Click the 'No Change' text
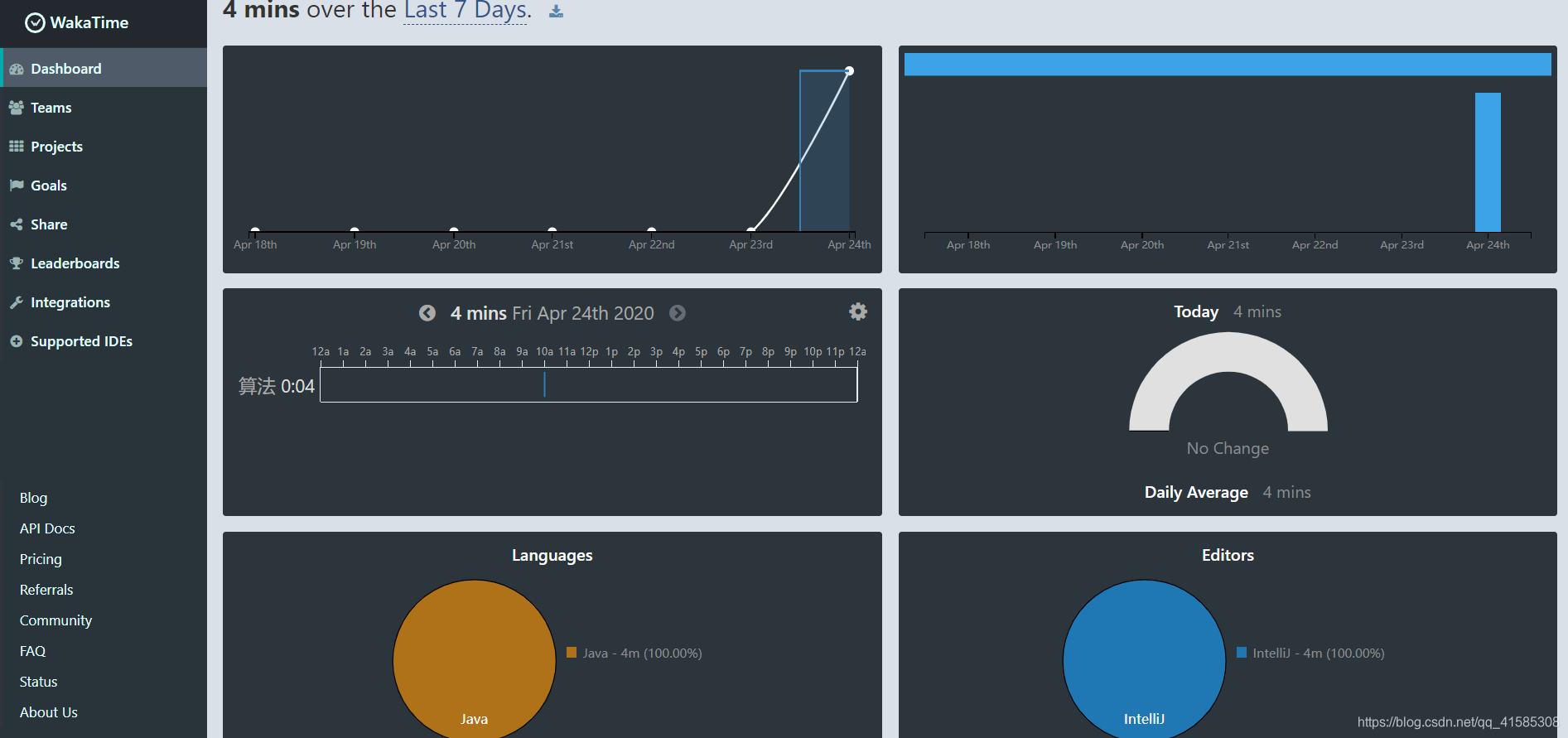1568x738 pixels. pyautogui.click(x=1228, y=448)
